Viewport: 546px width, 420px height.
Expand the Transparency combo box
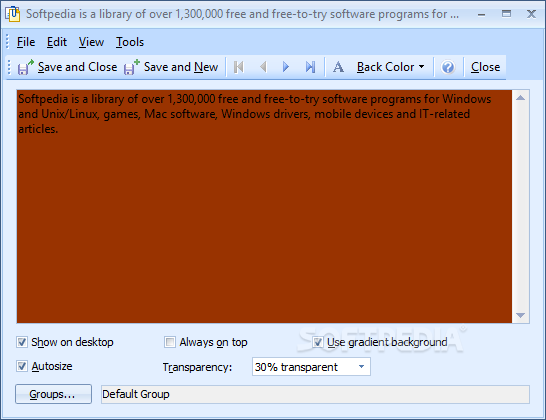coord(311,367)
